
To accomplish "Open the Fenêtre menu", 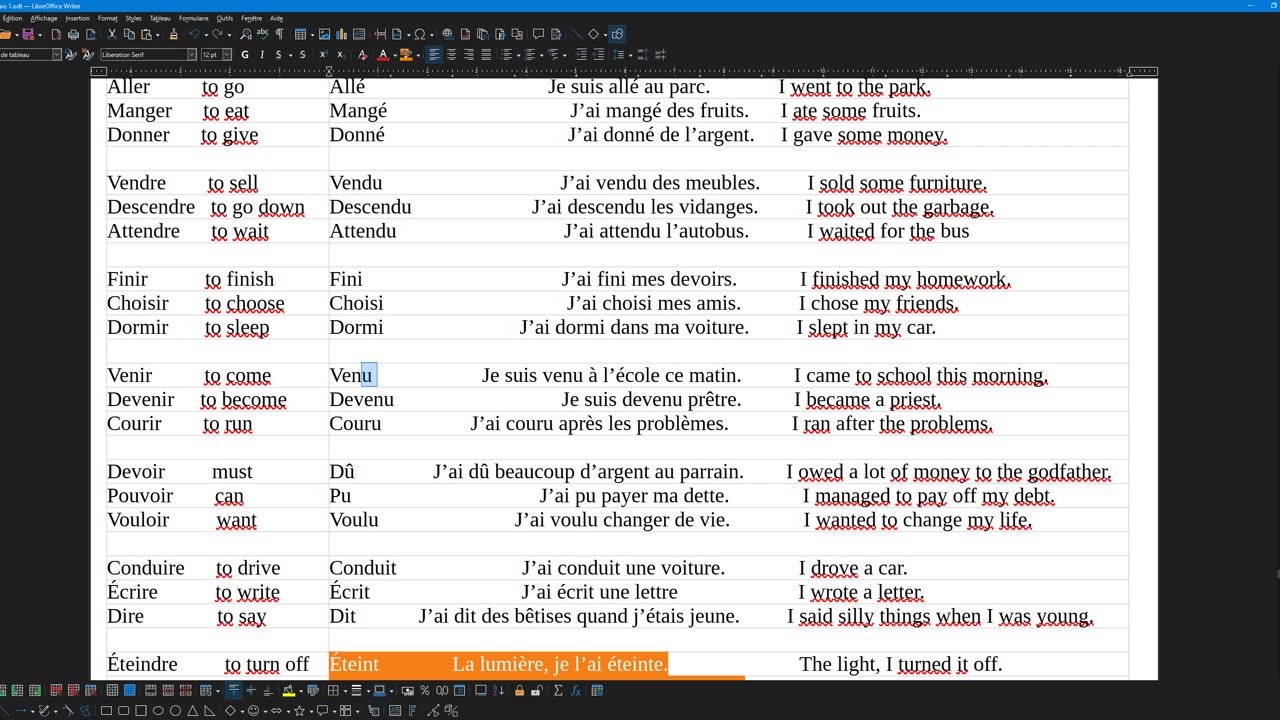I will click(x=251, y=18).
